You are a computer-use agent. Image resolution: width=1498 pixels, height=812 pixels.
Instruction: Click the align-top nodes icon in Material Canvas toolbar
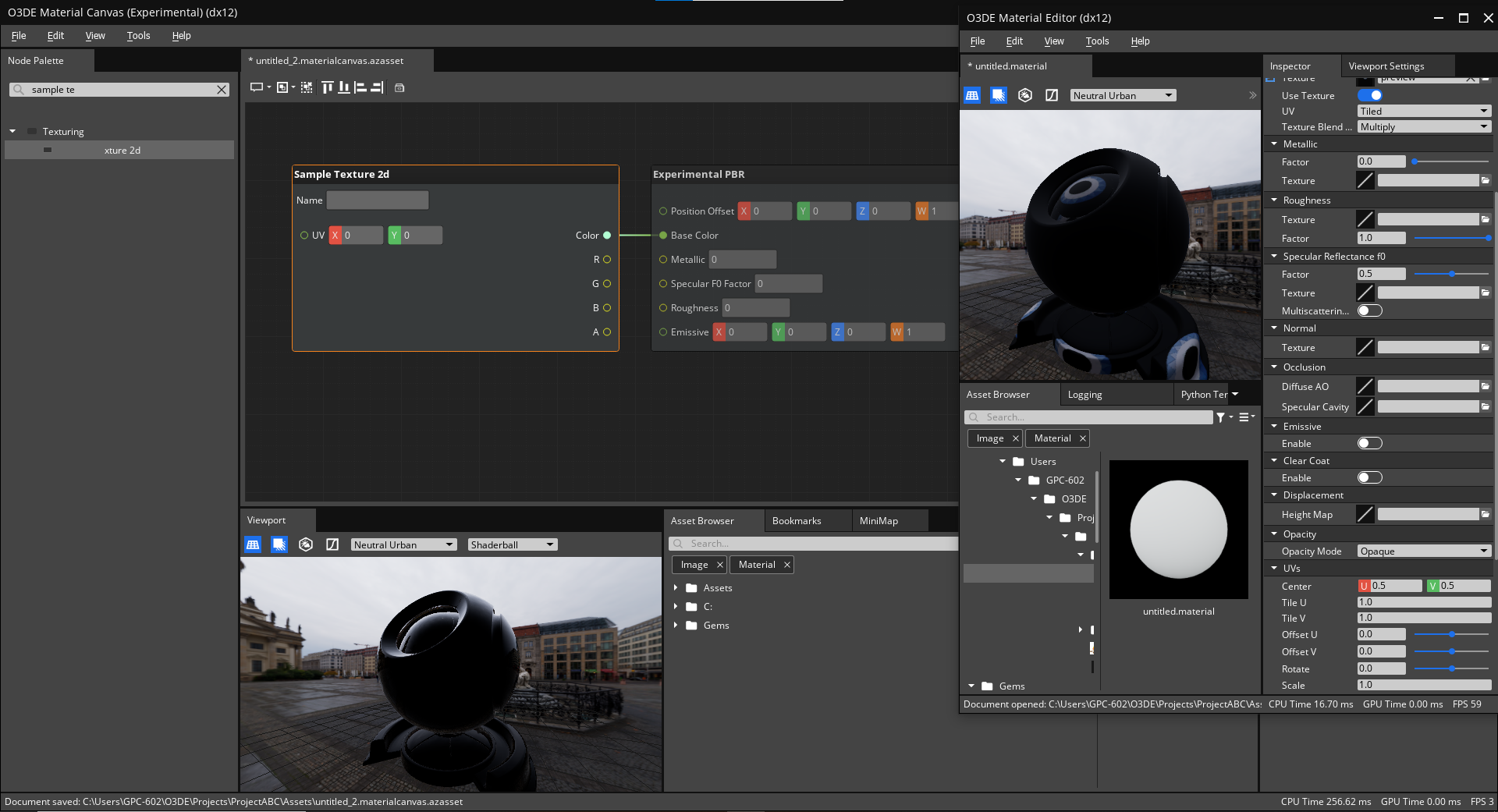pyautogui.click(x=327, y=87)
